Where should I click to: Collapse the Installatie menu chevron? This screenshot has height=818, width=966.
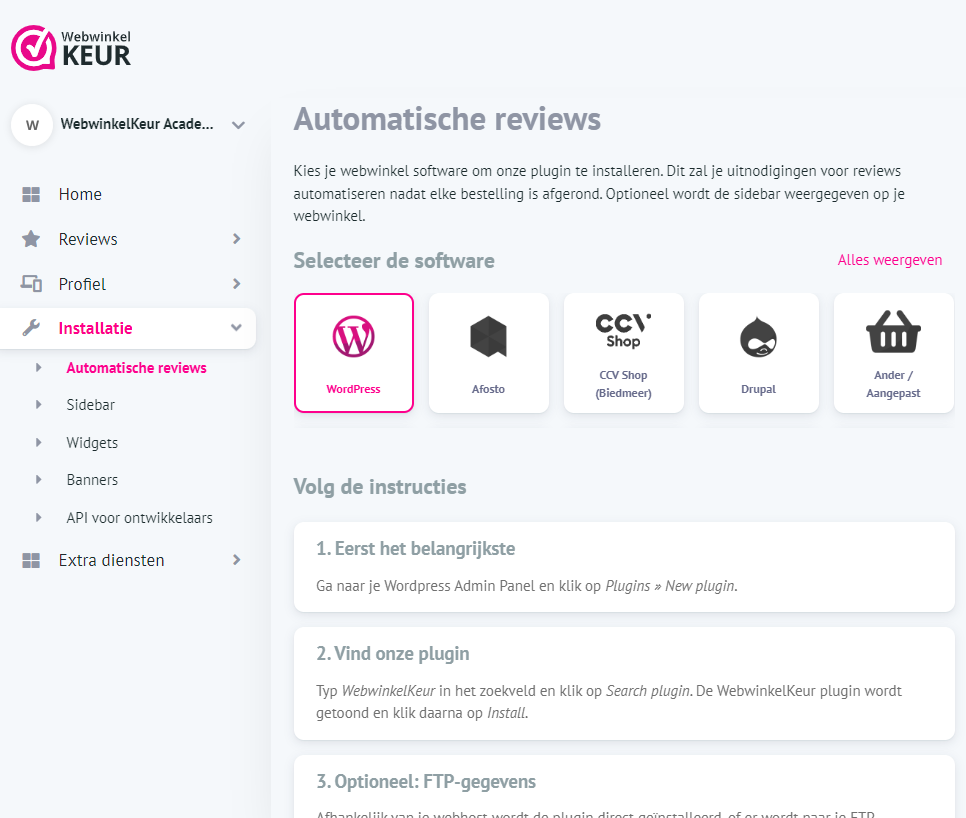coord(237,328)
